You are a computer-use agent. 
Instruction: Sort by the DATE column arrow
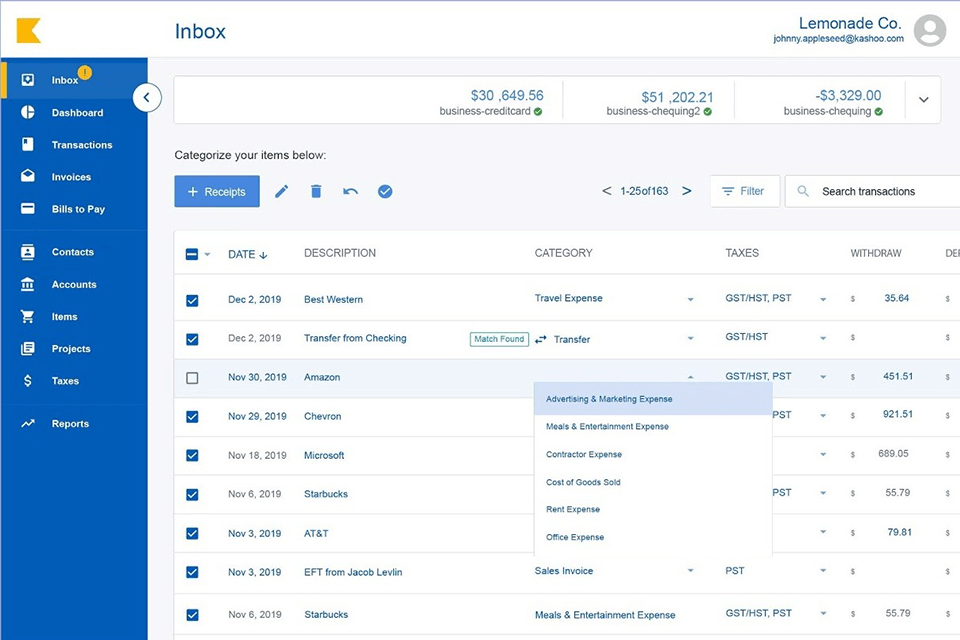tap(263, 255)
